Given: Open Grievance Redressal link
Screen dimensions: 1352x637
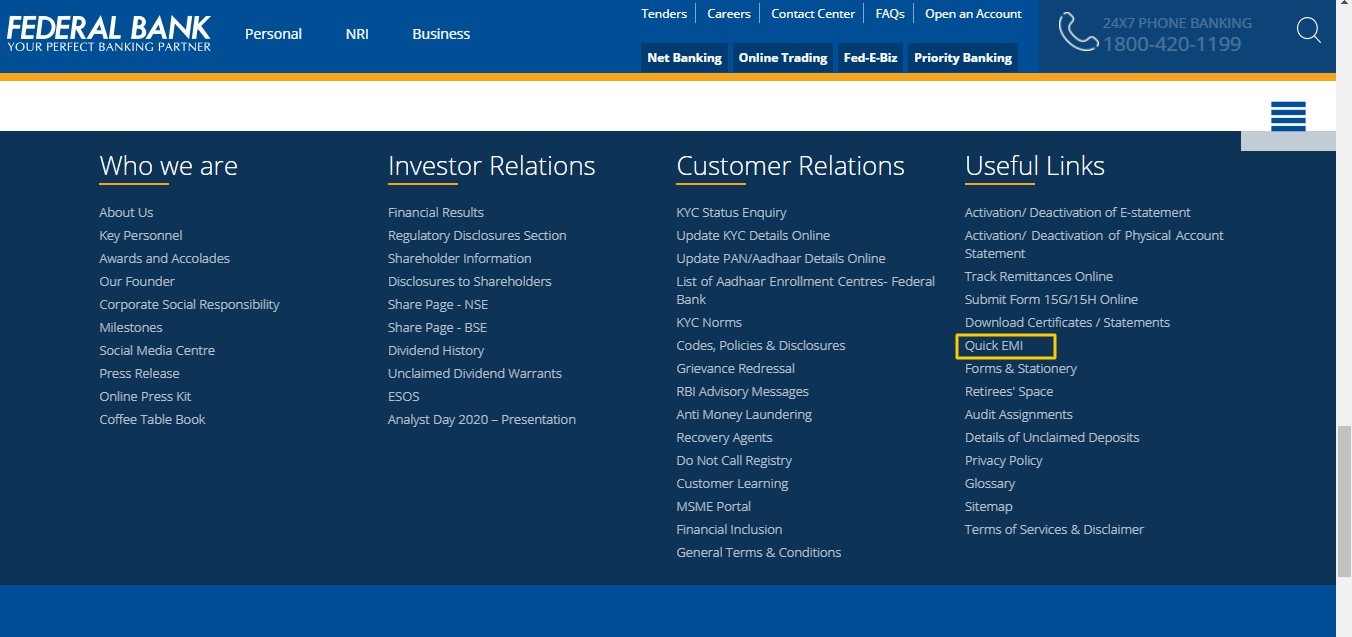Looking at the screenshot, I should 736,368.
